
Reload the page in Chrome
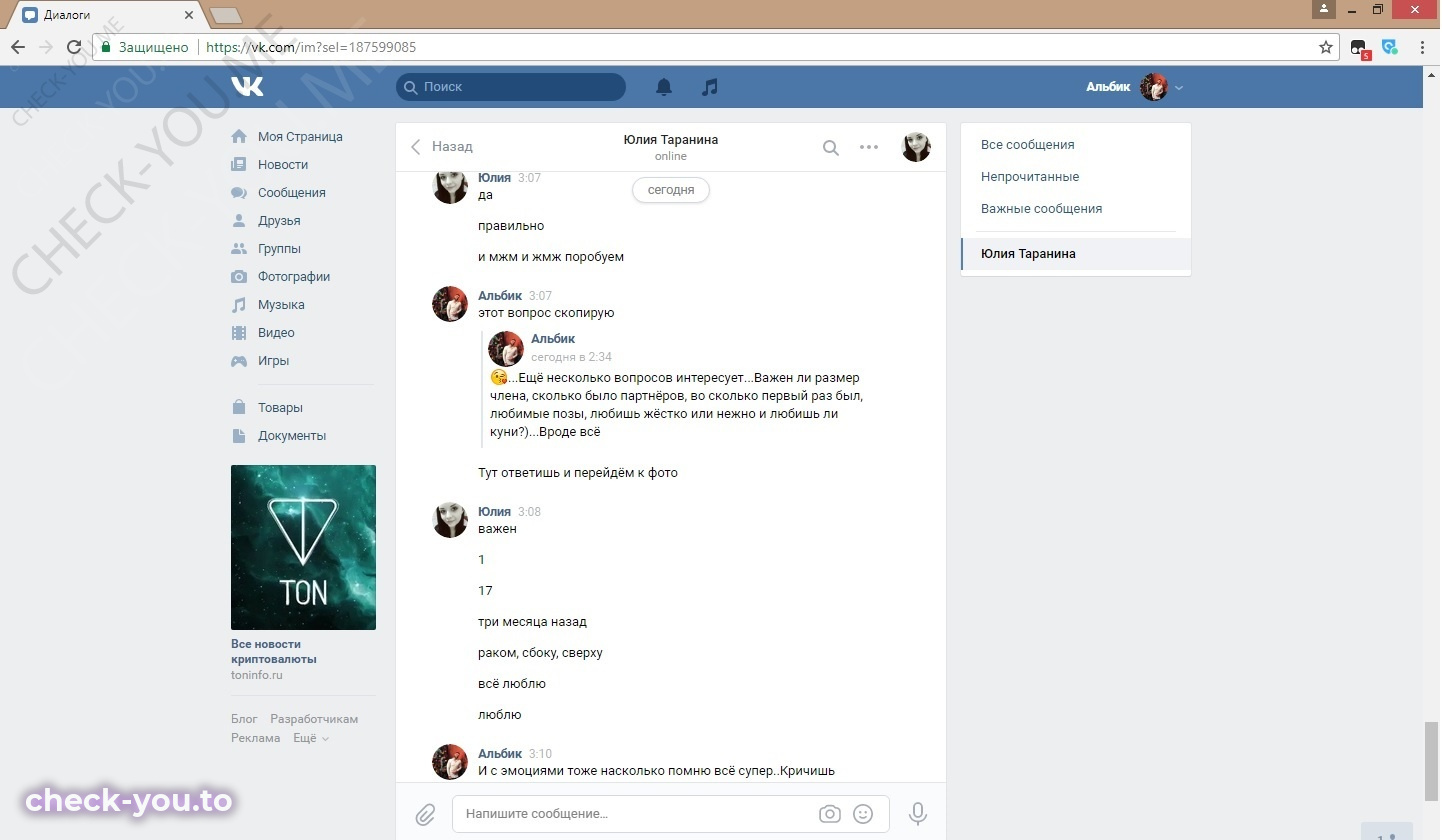(73, 47)
